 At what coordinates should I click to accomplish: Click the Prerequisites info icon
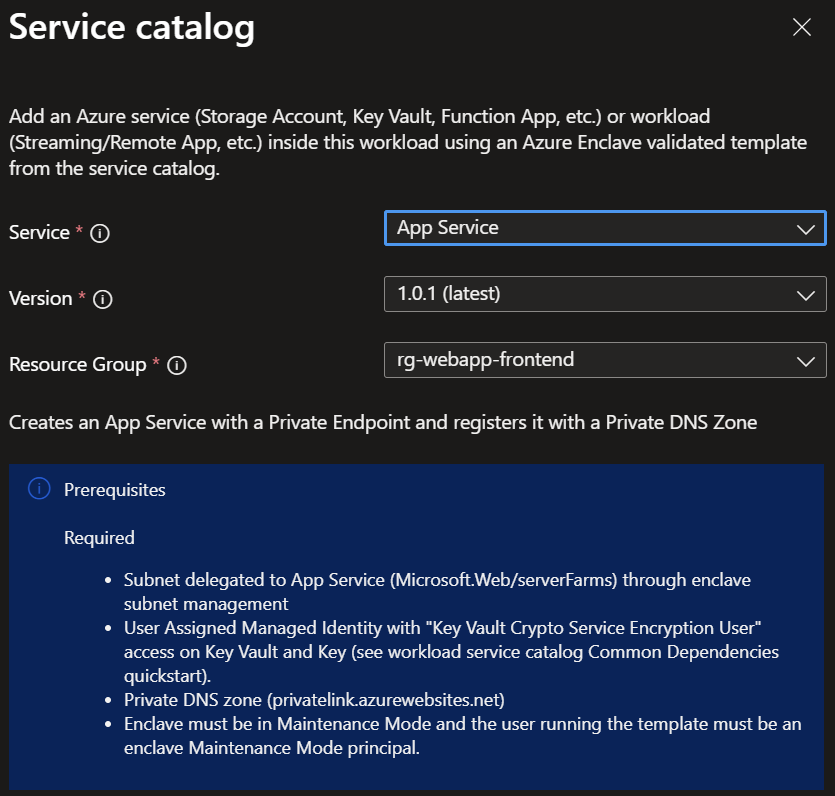[39, 488]
